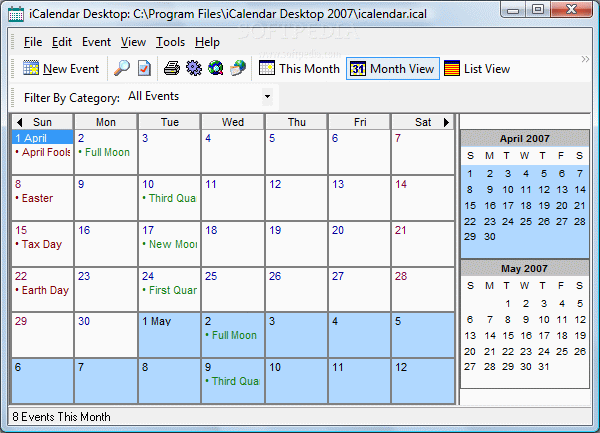Click the 1 April day header
This screenshot has height=433, width=600.
point(42,138)
